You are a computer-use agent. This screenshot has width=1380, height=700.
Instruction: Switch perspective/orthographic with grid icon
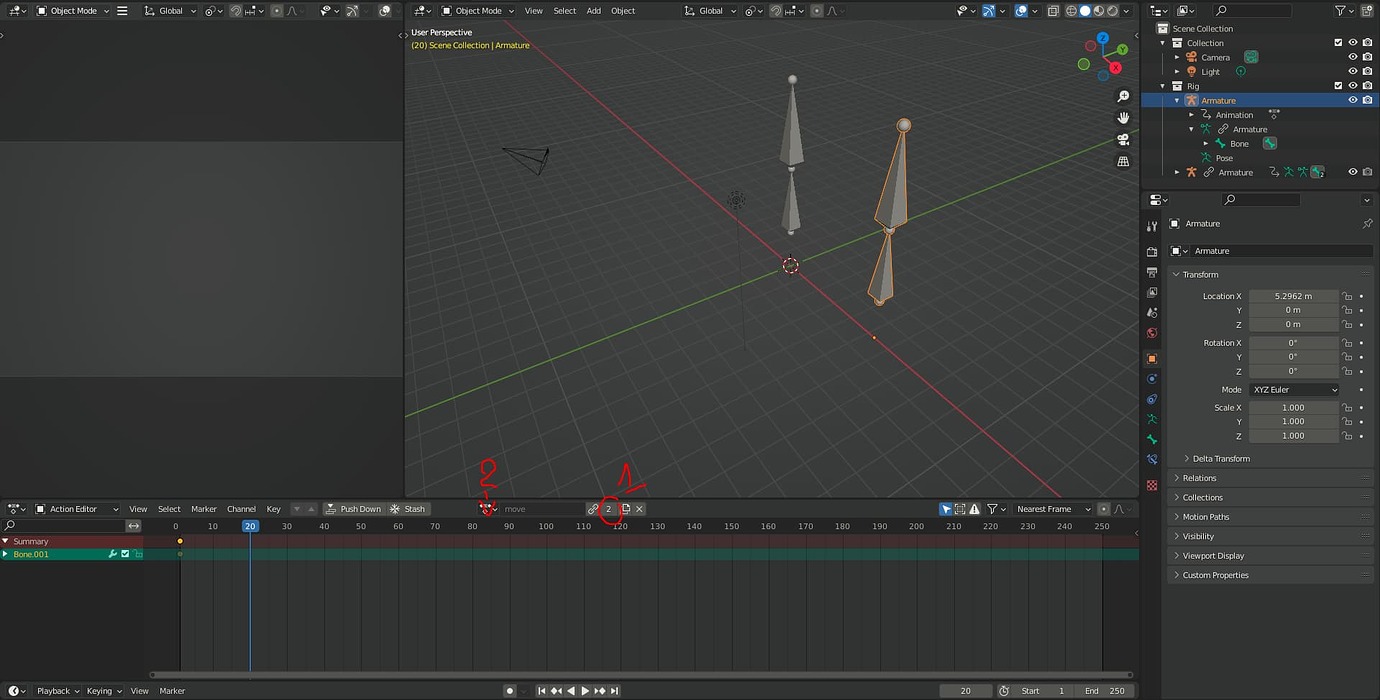coord(1123,161)
